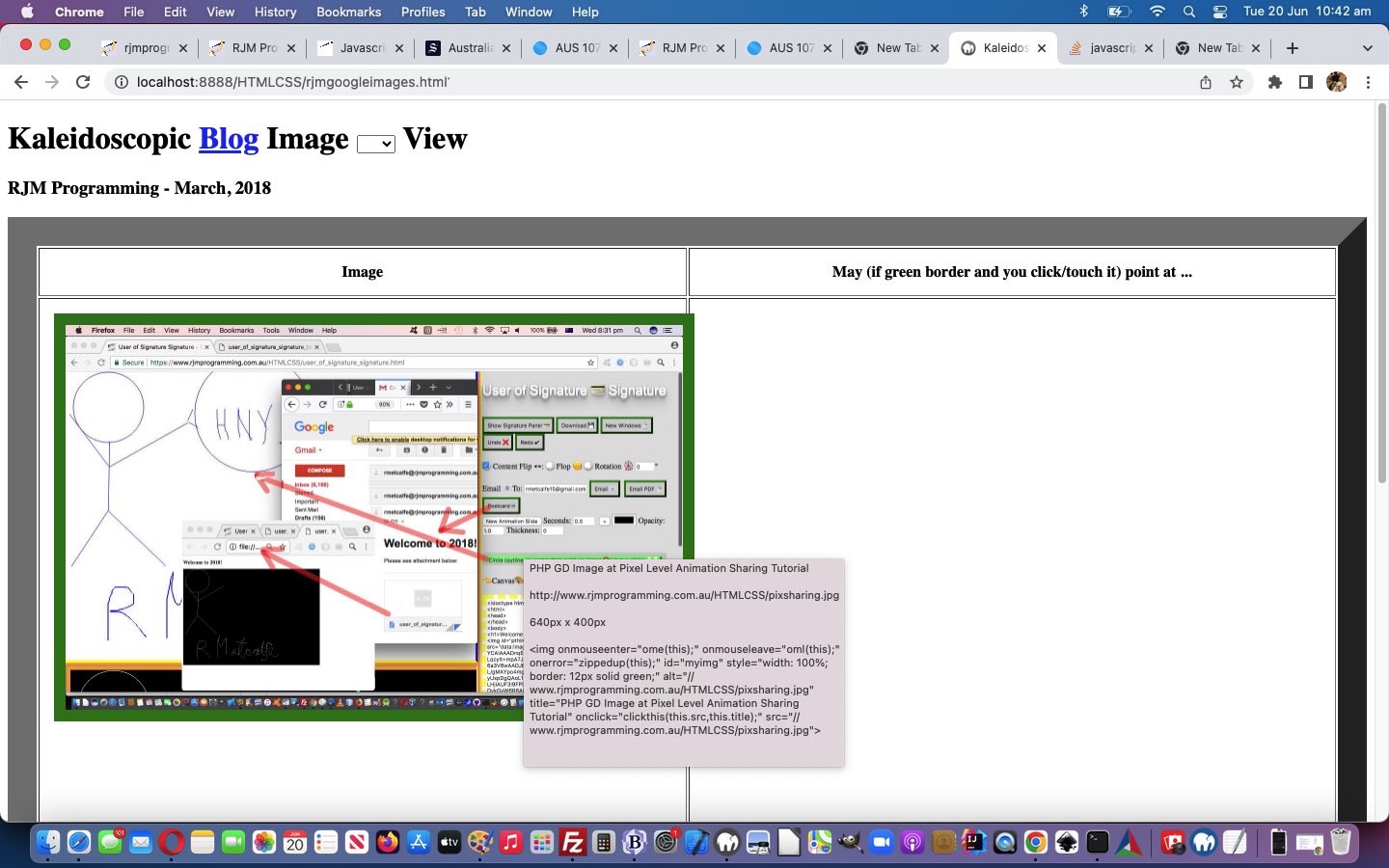The width and height of the screenshot is (1389, 868).
Task: Share this page from address bar
Action: click(x=1206, y=82)
